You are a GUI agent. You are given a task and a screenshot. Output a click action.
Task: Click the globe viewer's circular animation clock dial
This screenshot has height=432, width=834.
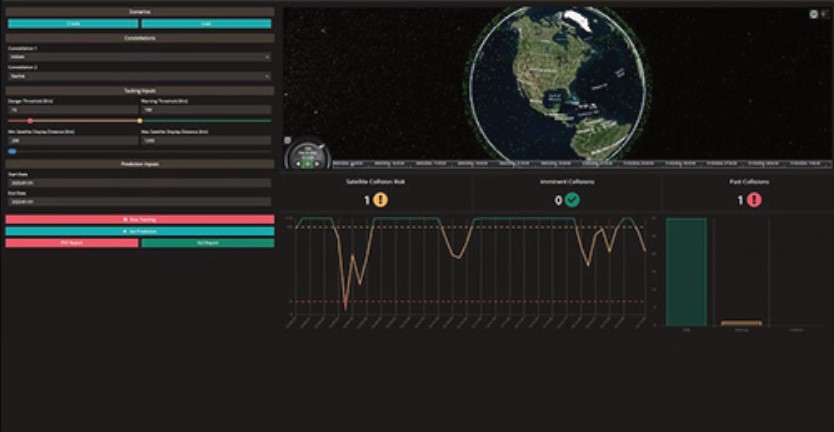click(308, 155)
